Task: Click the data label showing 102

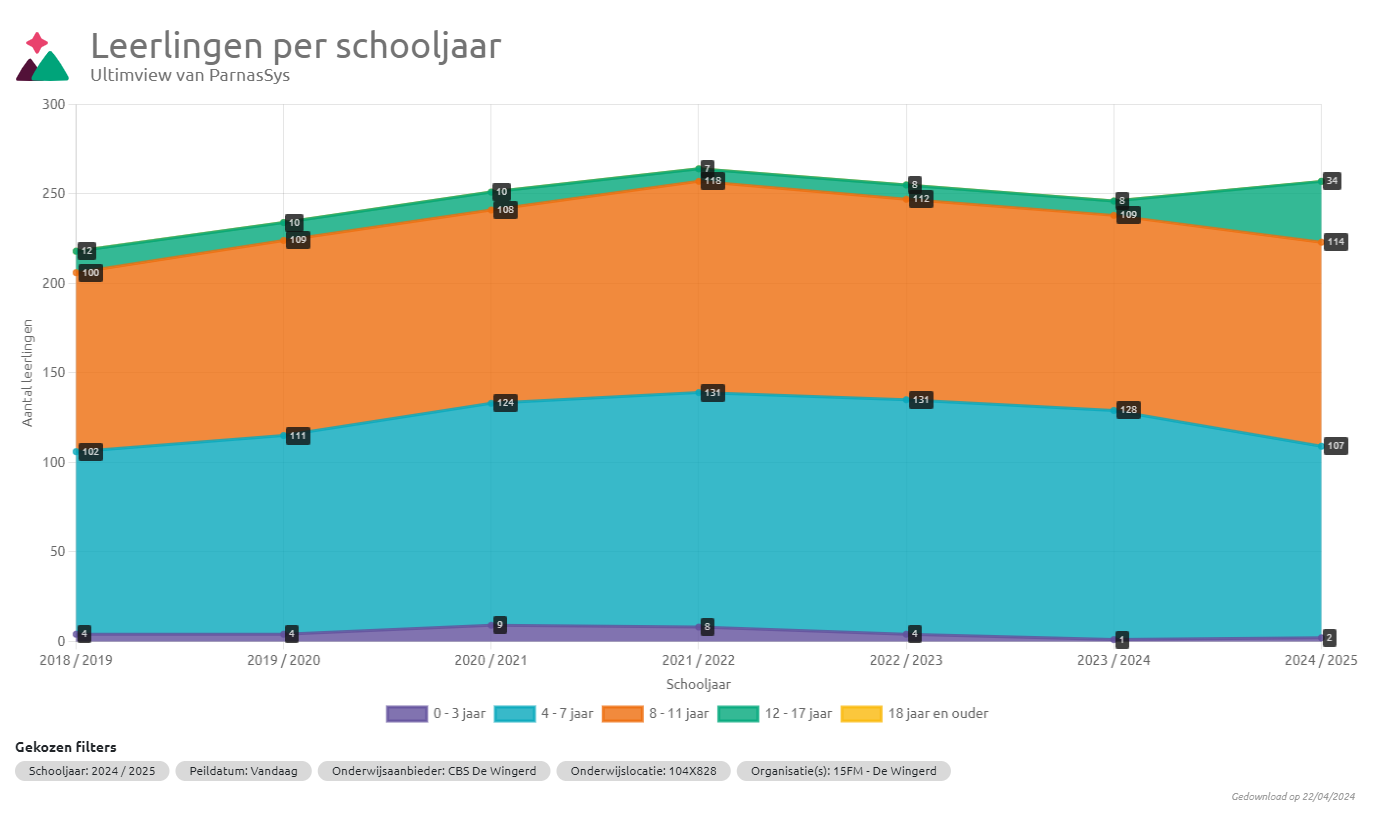Action: 90,452
